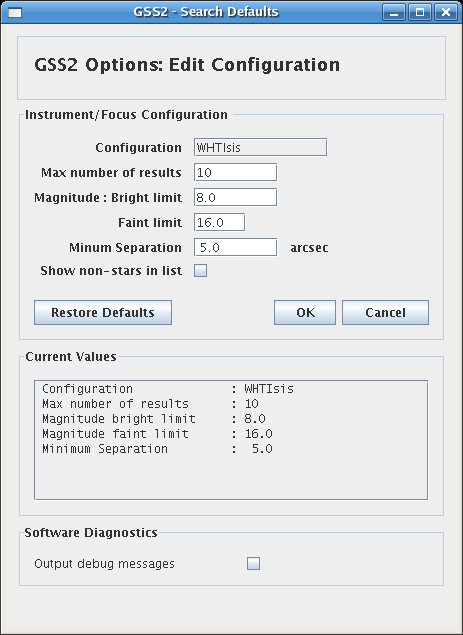Maximize the Search Defaults window

pos(420,12)
